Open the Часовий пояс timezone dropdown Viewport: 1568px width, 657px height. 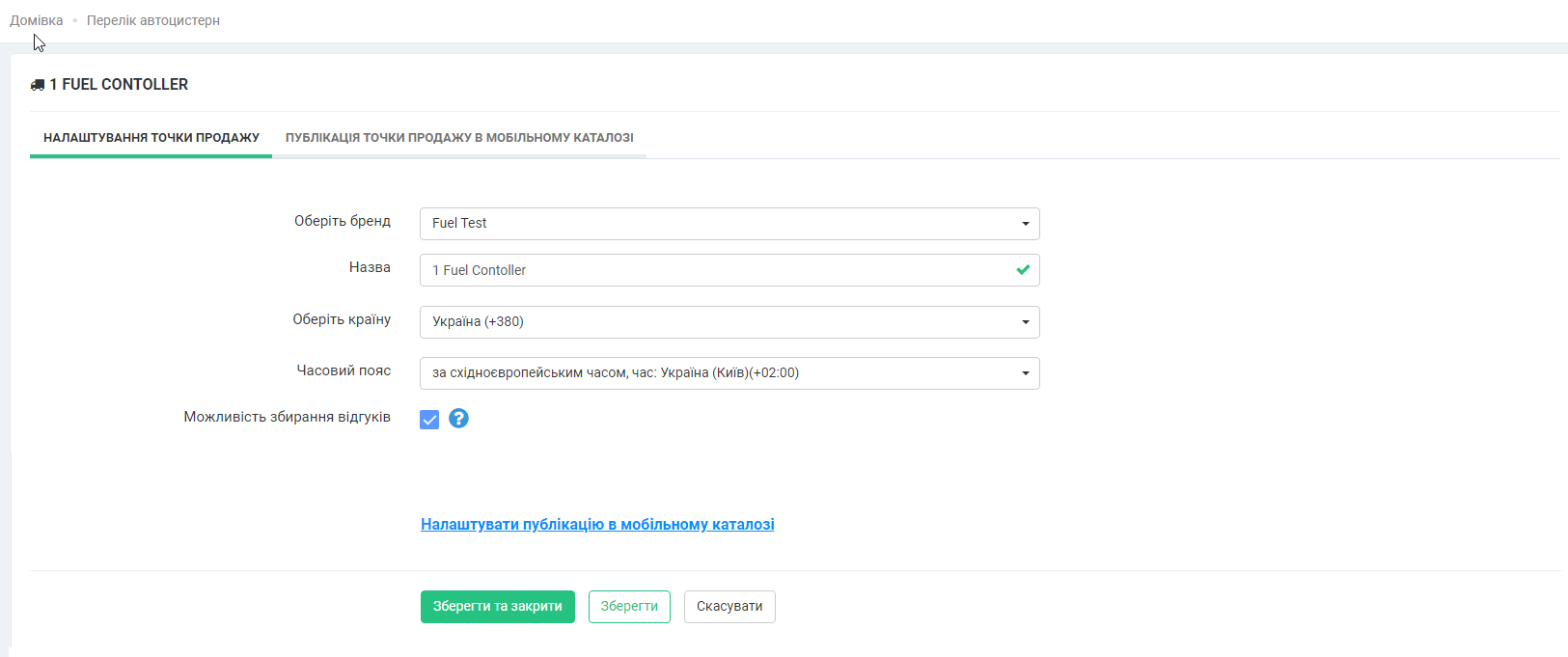[729, 373]
